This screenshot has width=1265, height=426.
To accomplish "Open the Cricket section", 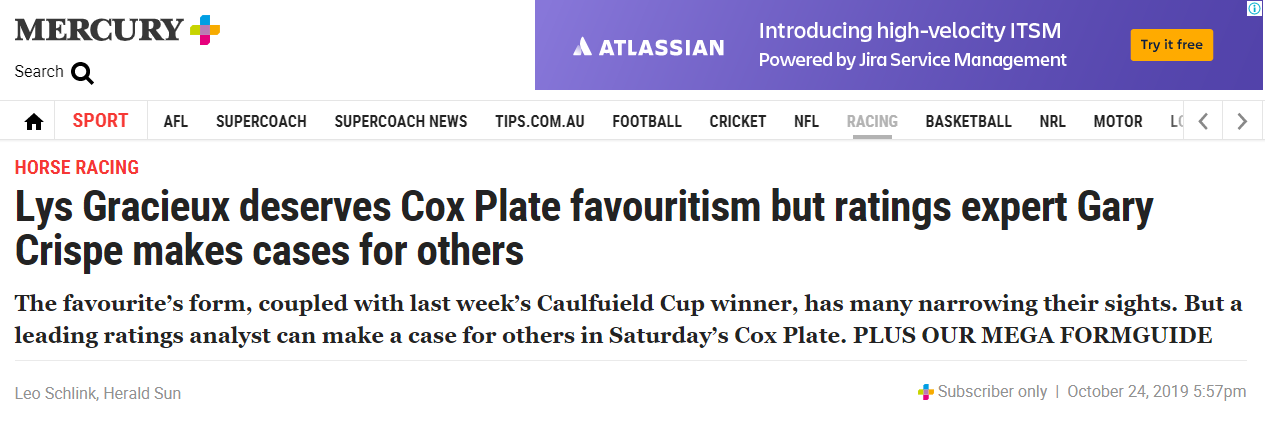I will (x=738, y=122).
